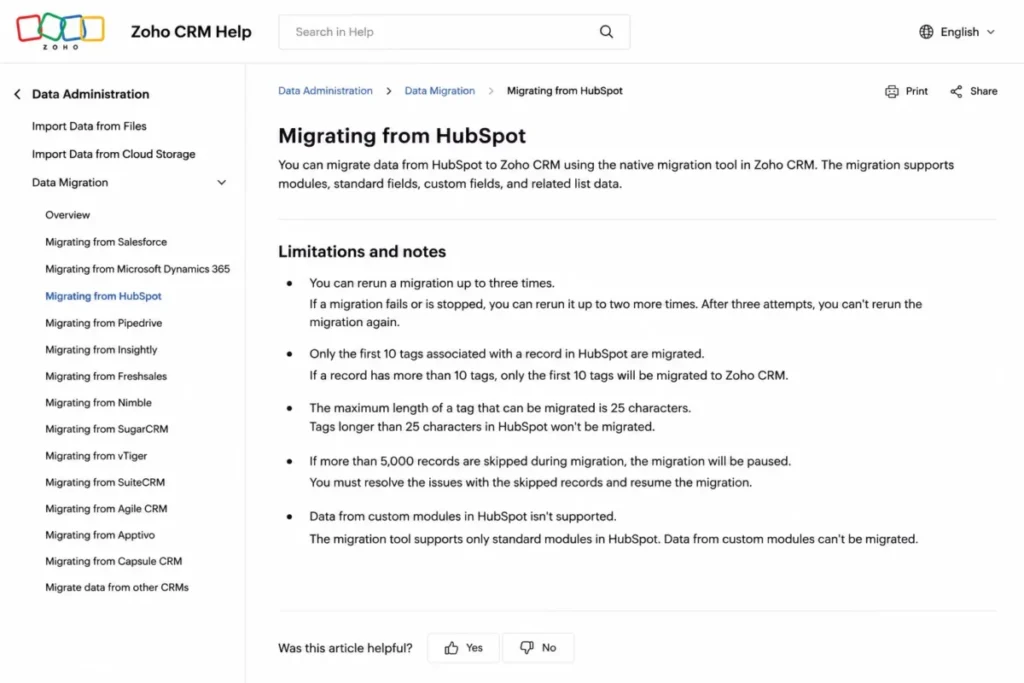1024x683 pixels.
Task: Open the English language dropdown
Action: pyautogui.click(x=957, y=31)
